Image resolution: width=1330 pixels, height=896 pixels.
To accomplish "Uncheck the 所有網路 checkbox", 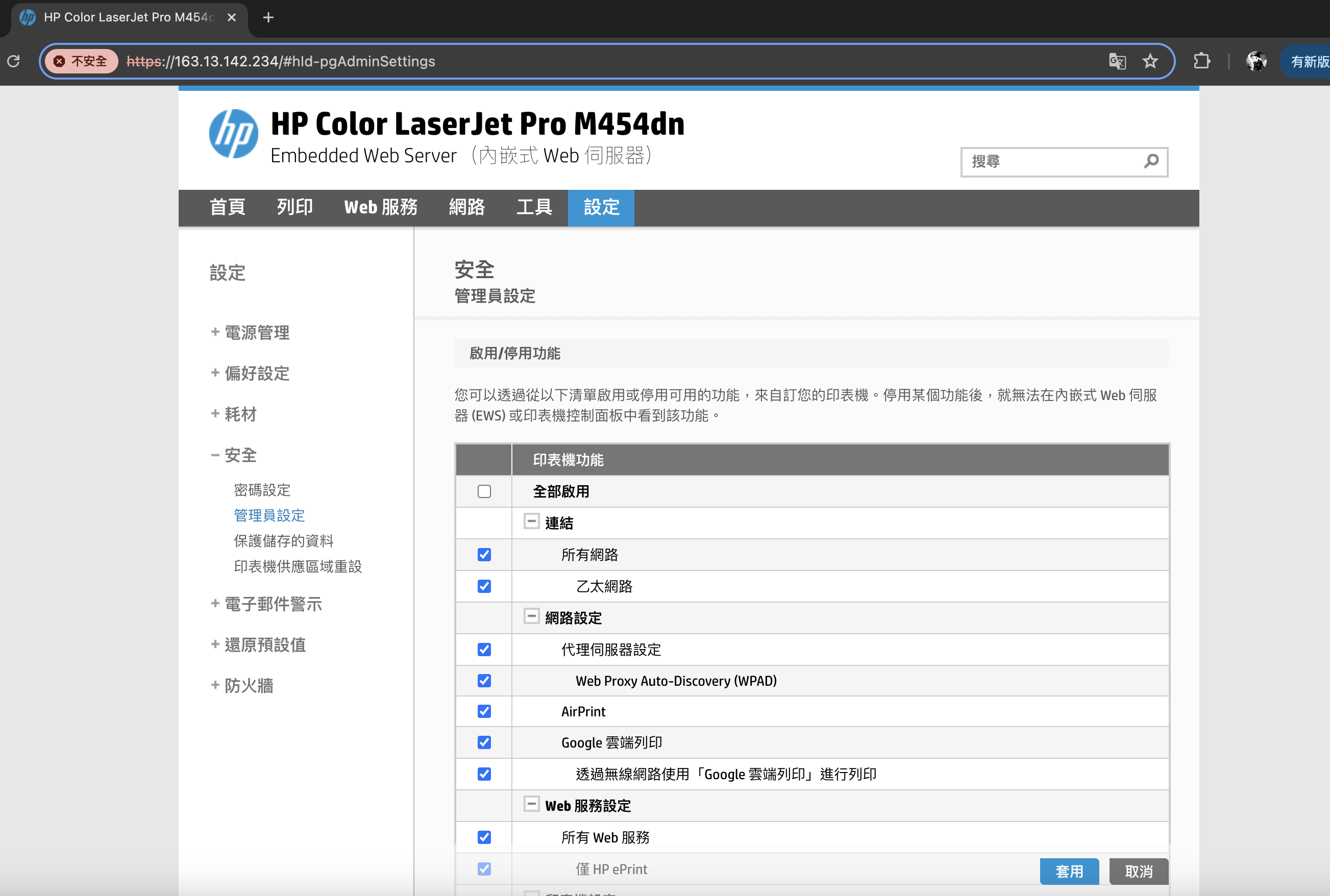I will pyautogui.click(x=484, y=555).
